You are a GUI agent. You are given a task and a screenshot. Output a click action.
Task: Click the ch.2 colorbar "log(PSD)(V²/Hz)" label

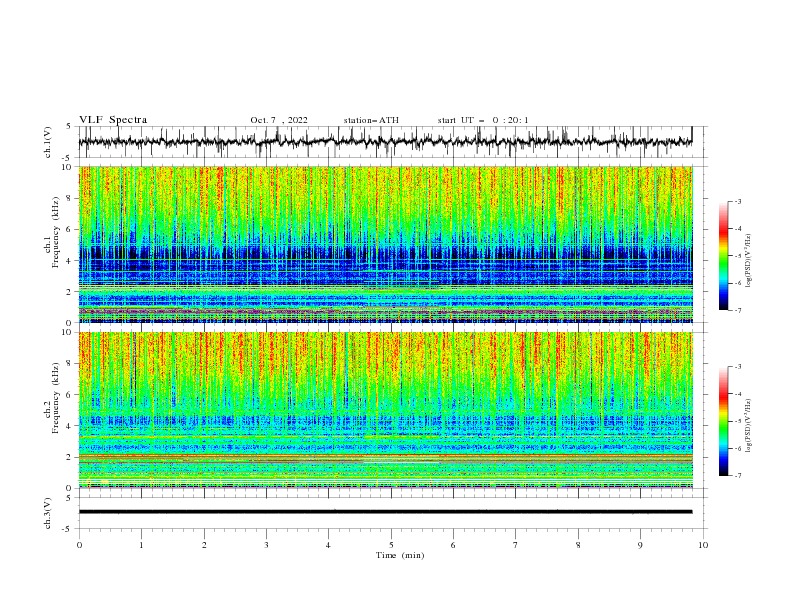pos(748,426)
